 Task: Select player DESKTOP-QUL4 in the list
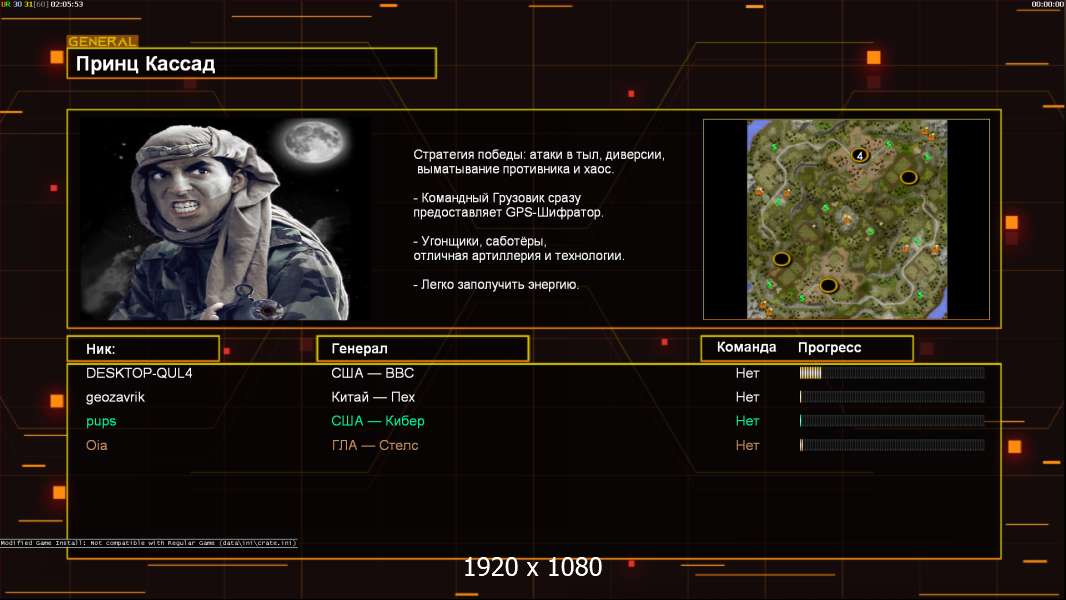137,373
